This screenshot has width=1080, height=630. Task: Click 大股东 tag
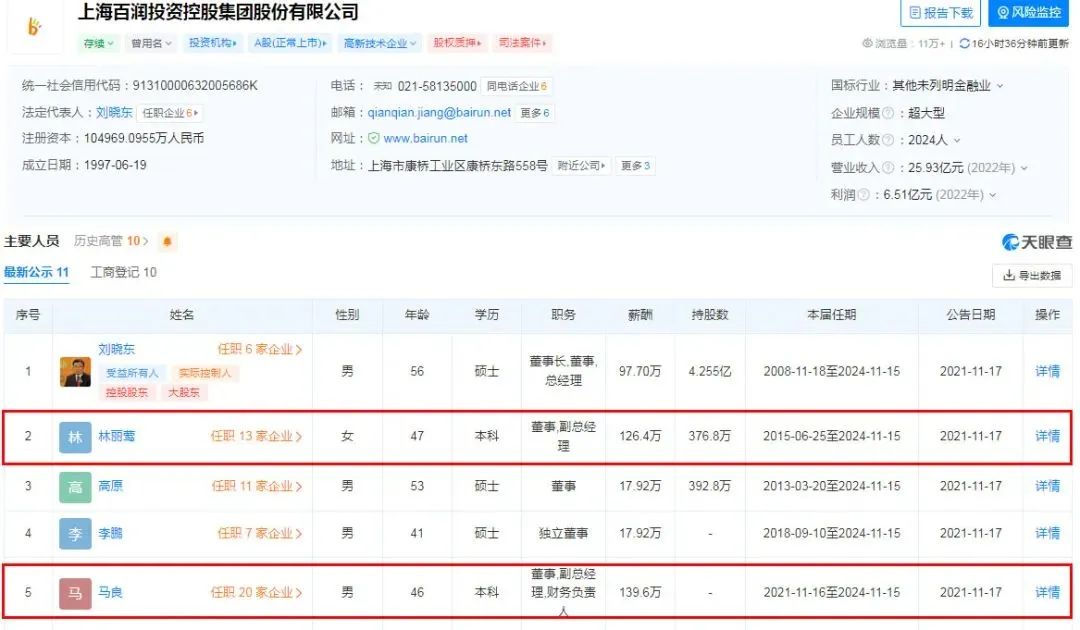point(183,392)
